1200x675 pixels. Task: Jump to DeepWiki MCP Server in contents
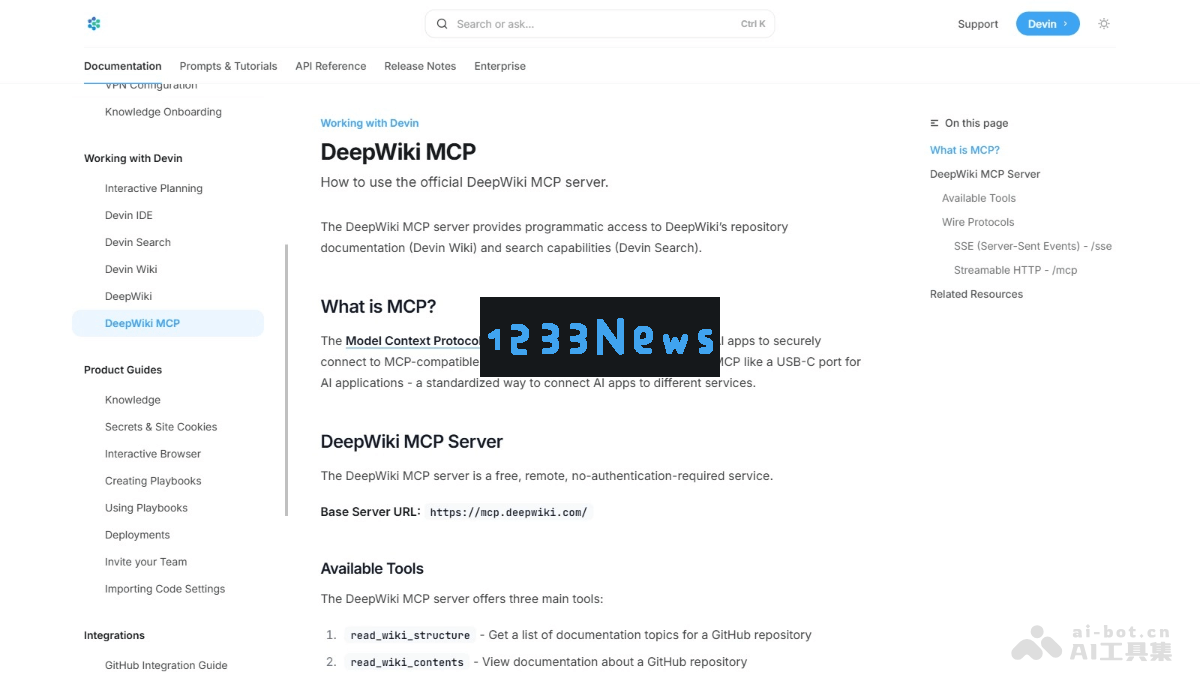pos(985,174)
